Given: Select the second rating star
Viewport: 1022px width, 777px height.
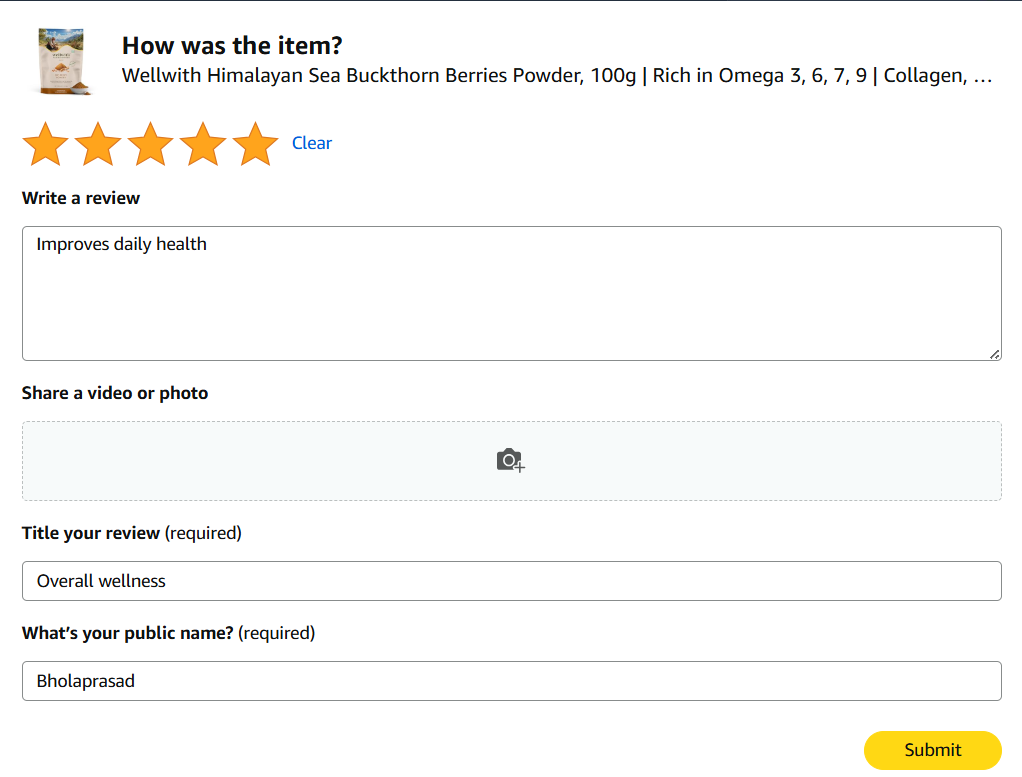Looking at the screenshot, I should point(98,144).
